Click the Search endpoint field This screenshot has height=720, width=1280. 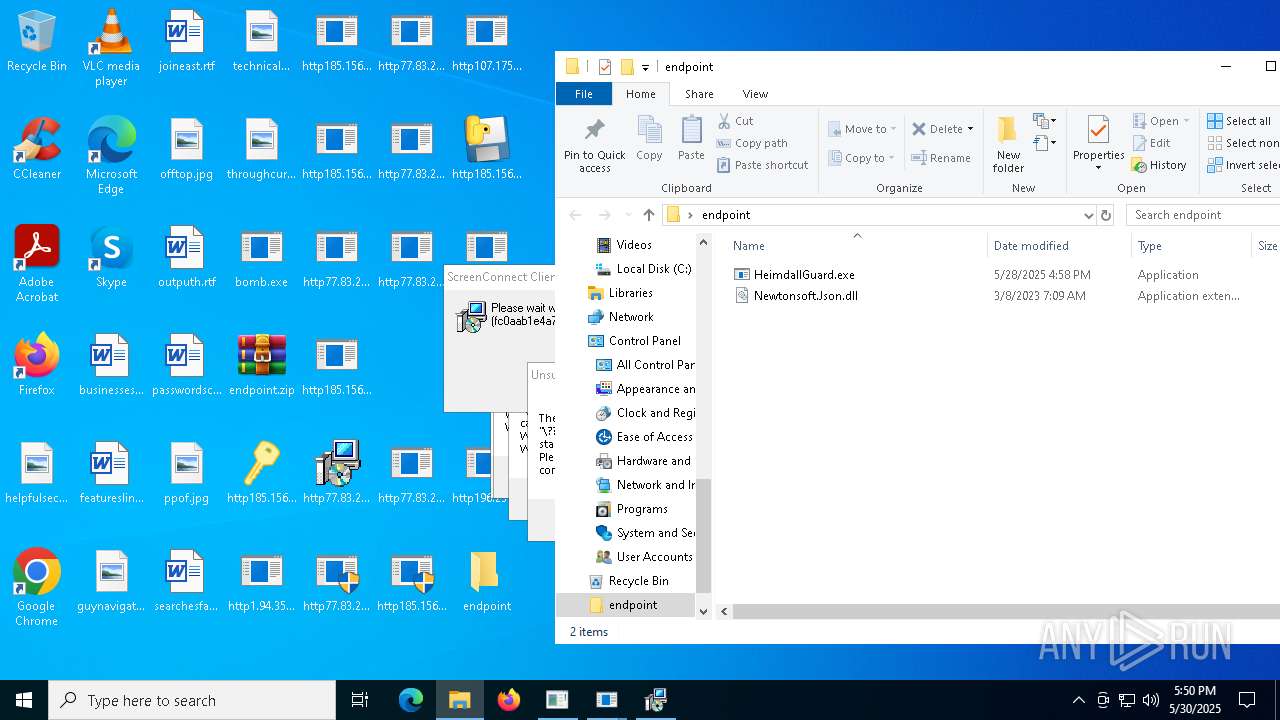[1202, 215]
